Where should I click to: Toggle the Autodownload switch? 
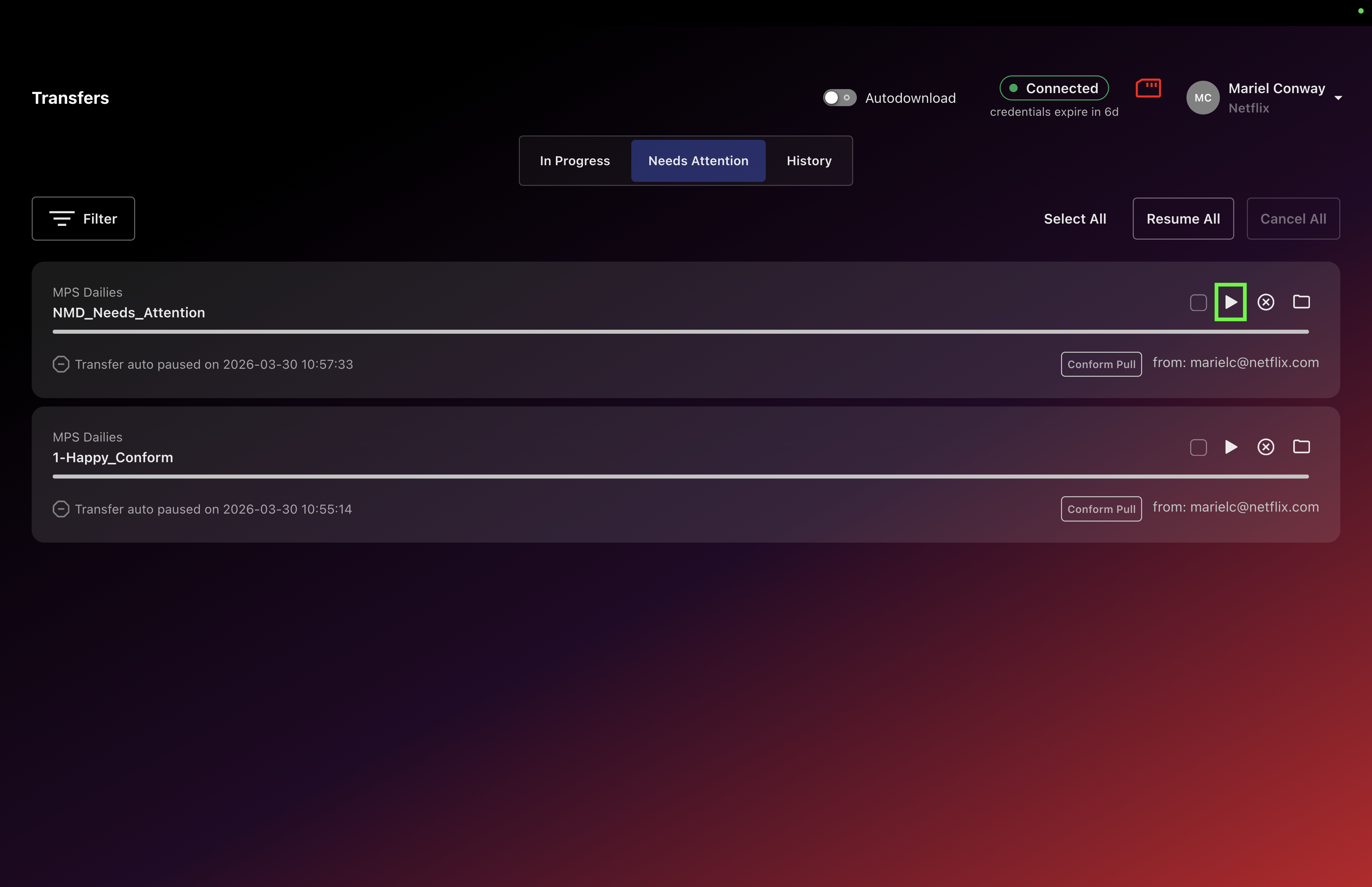839,98
